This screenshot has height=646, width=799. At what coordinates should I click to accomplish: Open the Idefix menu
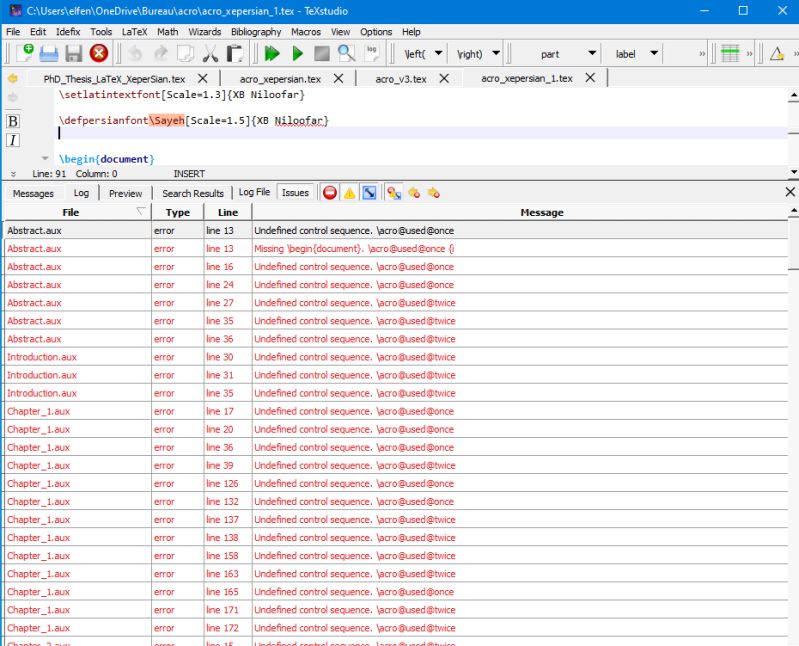(68, 32)
